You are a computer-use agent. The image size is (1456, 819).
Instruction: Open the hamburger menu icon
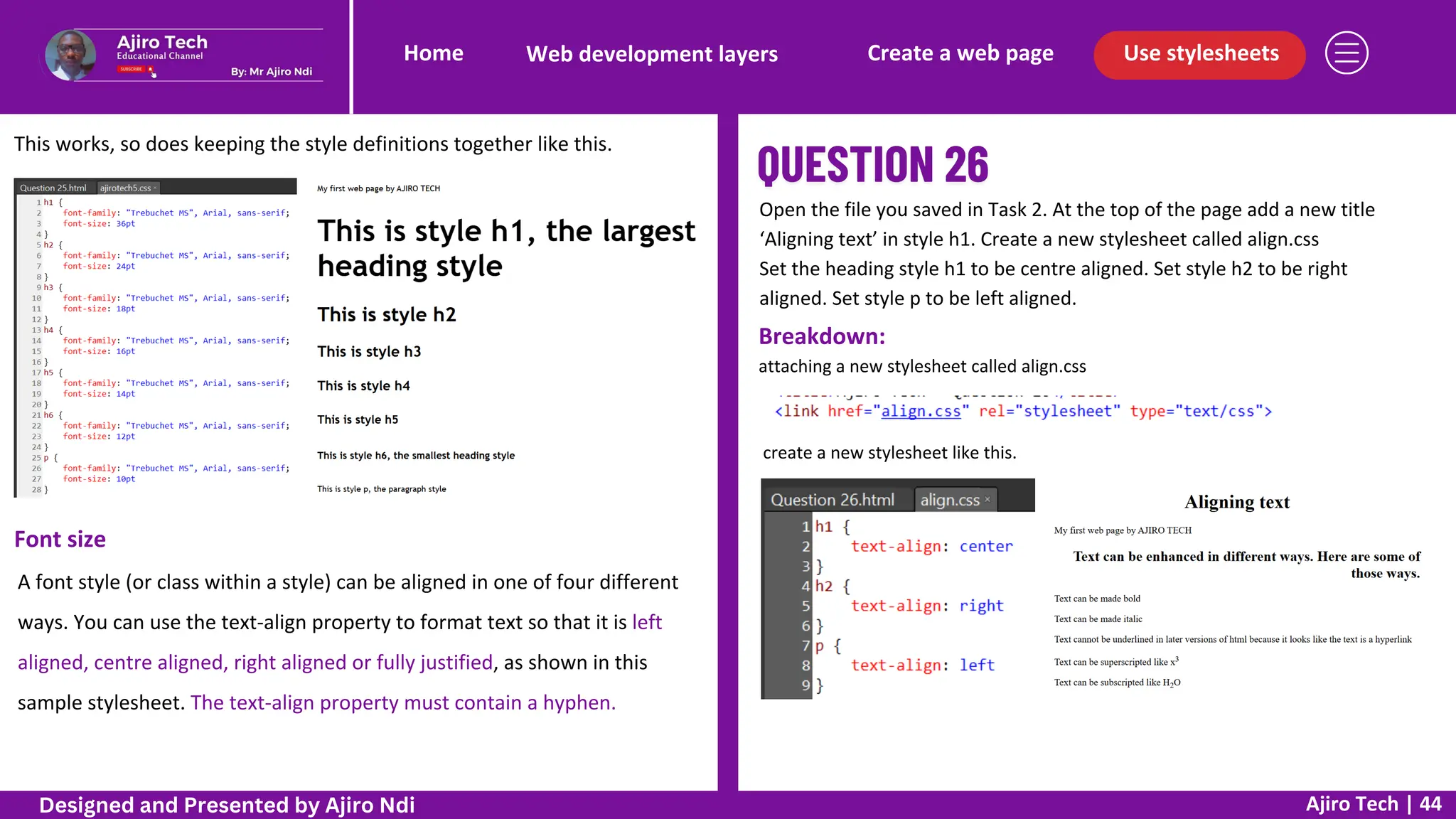[x=1347, y=53]
